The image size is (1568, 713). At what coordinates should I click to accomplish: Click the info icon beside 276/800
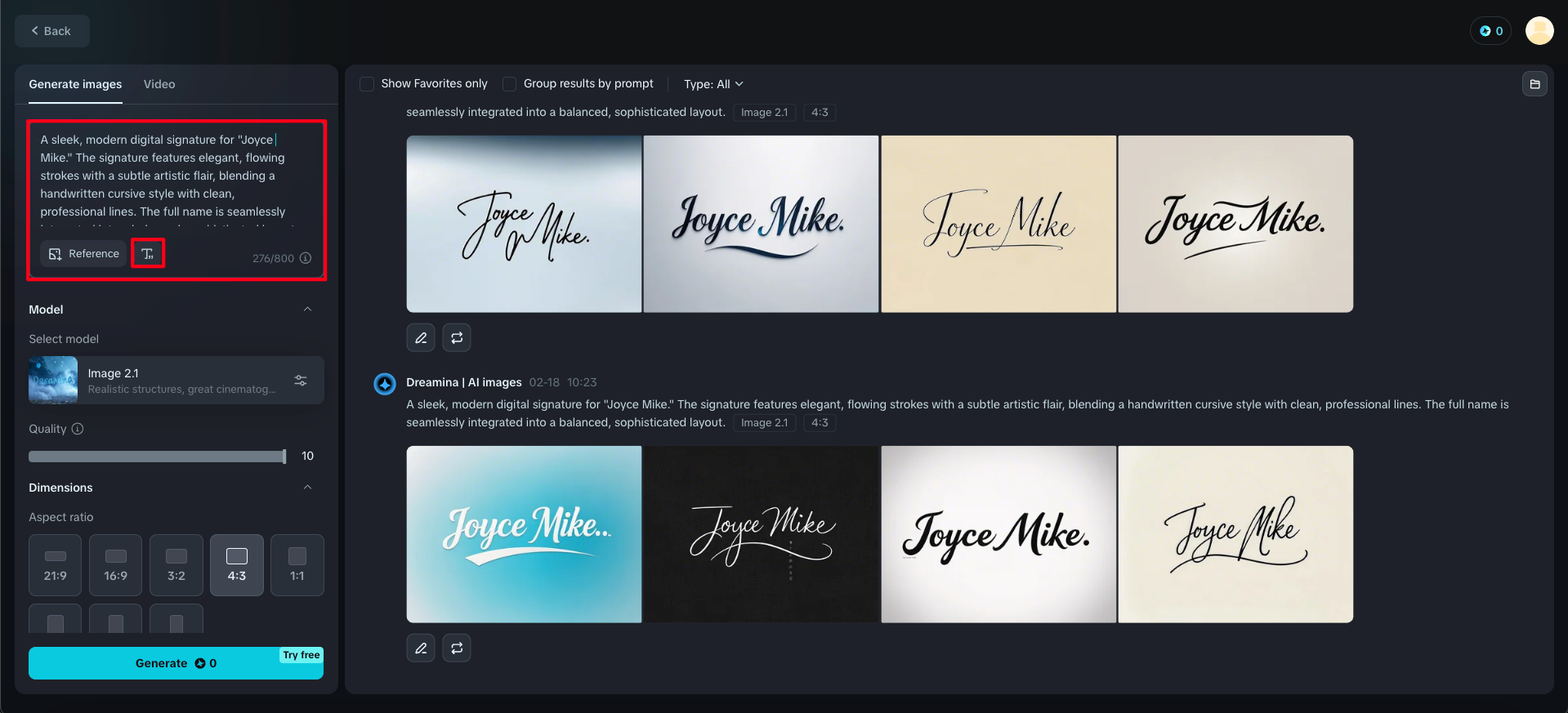click(306, 258)
